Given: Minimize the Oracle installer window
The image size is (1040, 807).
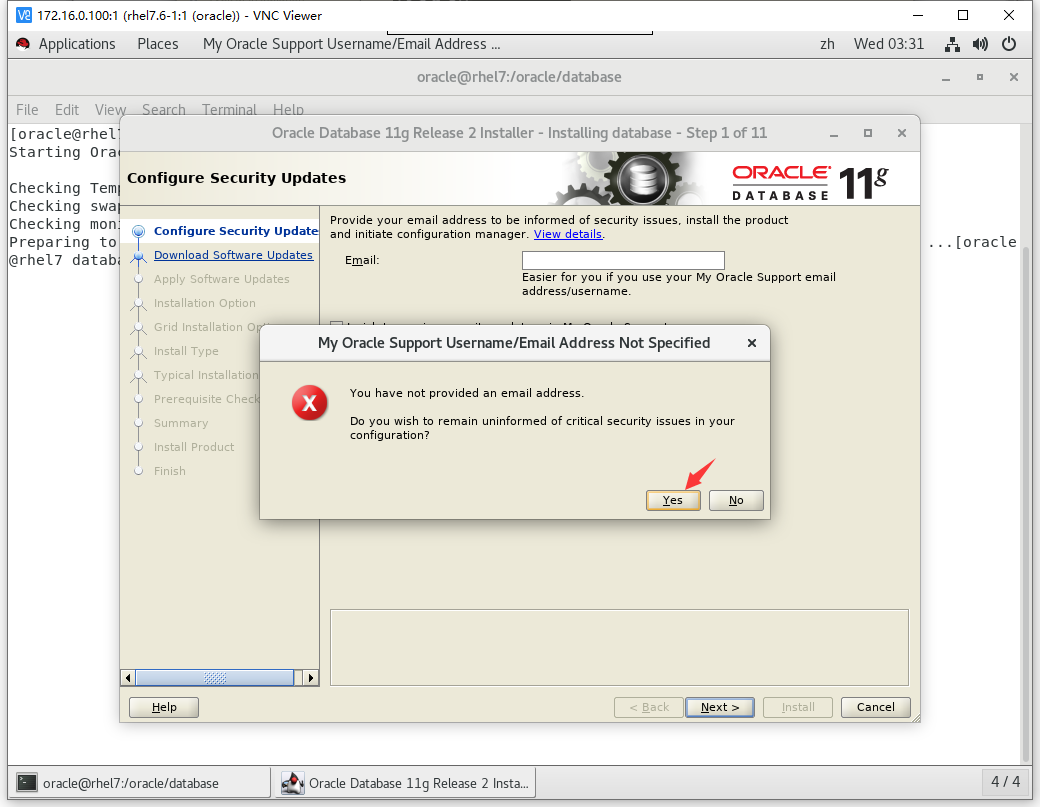Looking at the screenshot, I should (834, 133).
